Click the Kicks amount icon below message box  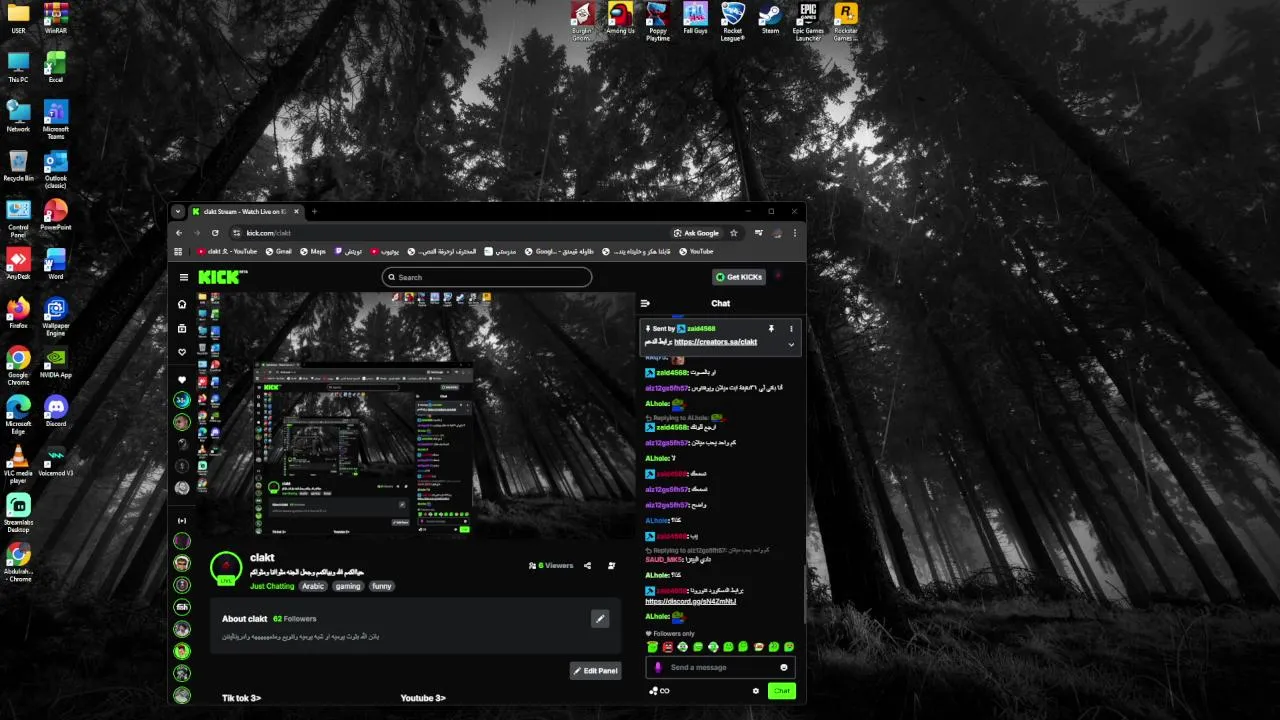[659, 690]
